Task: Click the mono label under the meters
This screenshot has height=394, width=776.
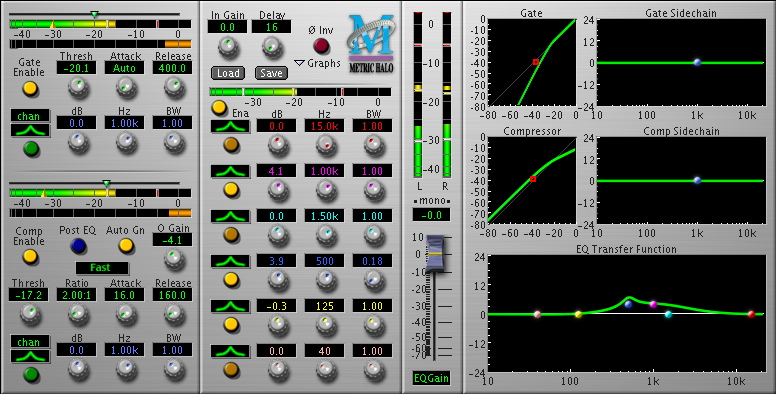Action: [432, 201]
